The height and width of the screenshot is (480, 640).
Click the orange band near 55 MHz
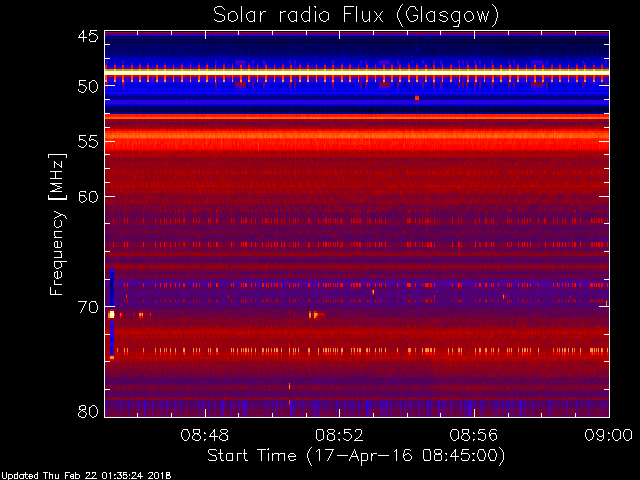coord(357,138)
